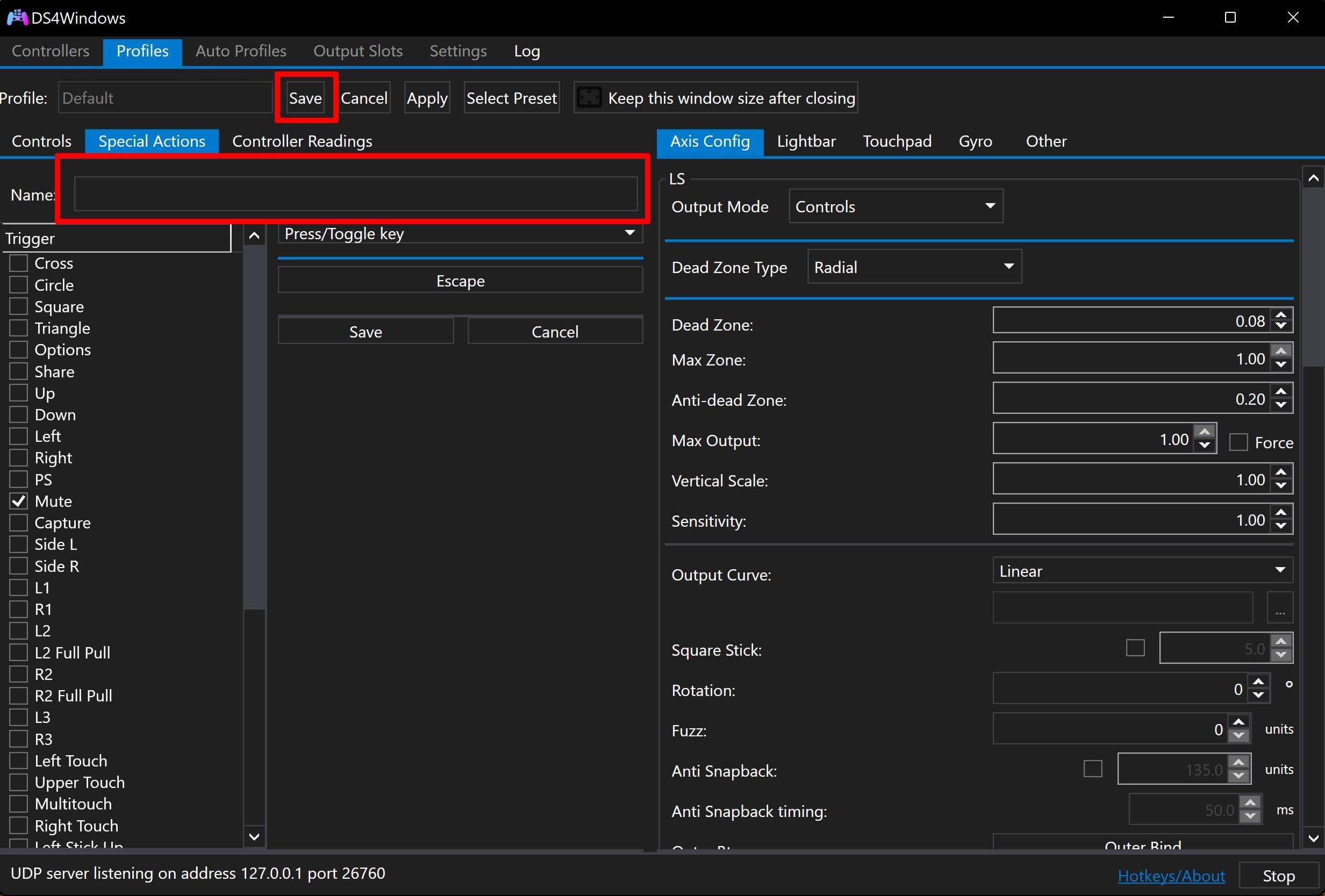The image size is (1325, 896).
Task: Open the Other settings tab
Action: click(x=1045, y=141)
